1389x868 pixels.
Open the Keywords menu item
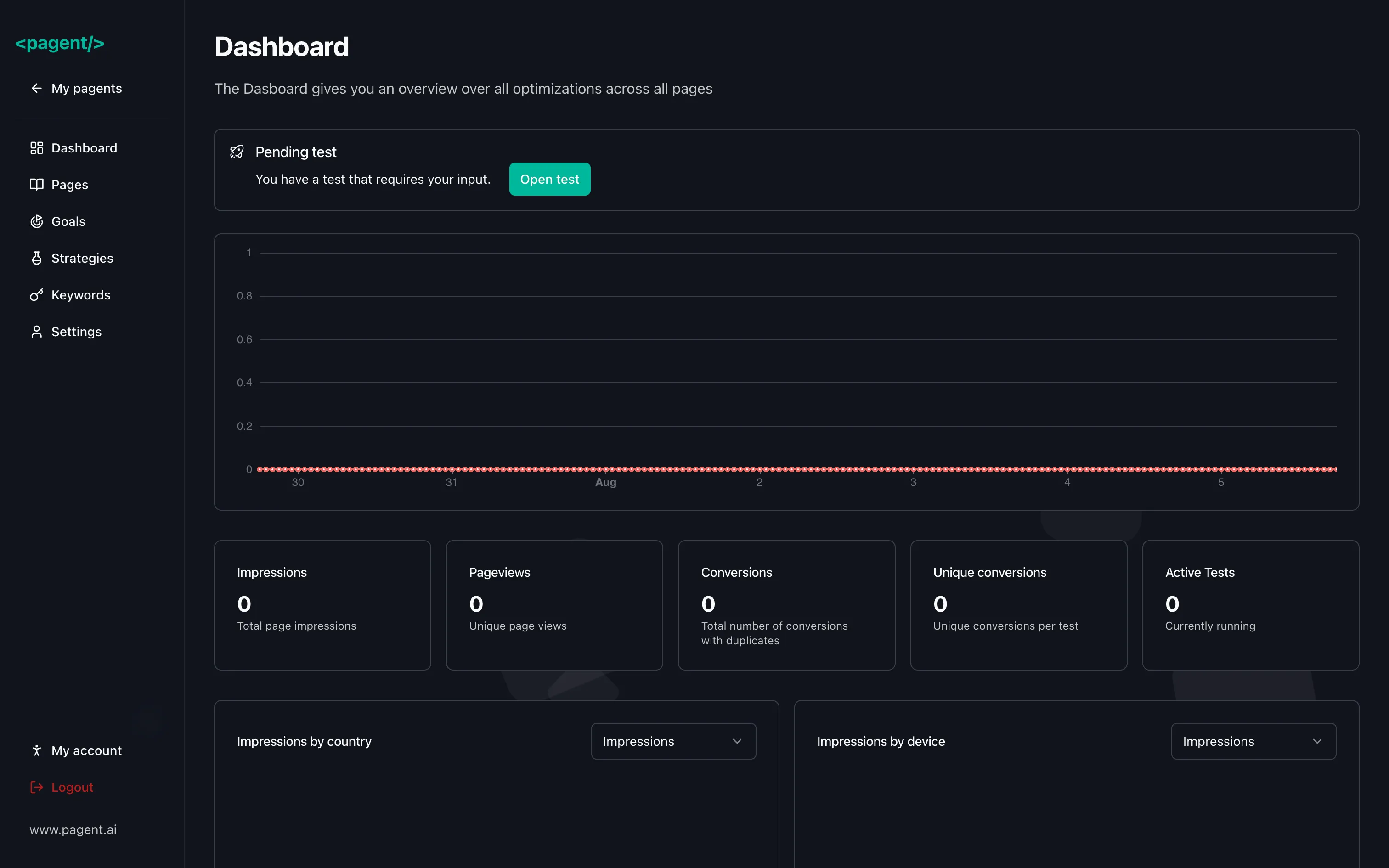click(81, 295)
